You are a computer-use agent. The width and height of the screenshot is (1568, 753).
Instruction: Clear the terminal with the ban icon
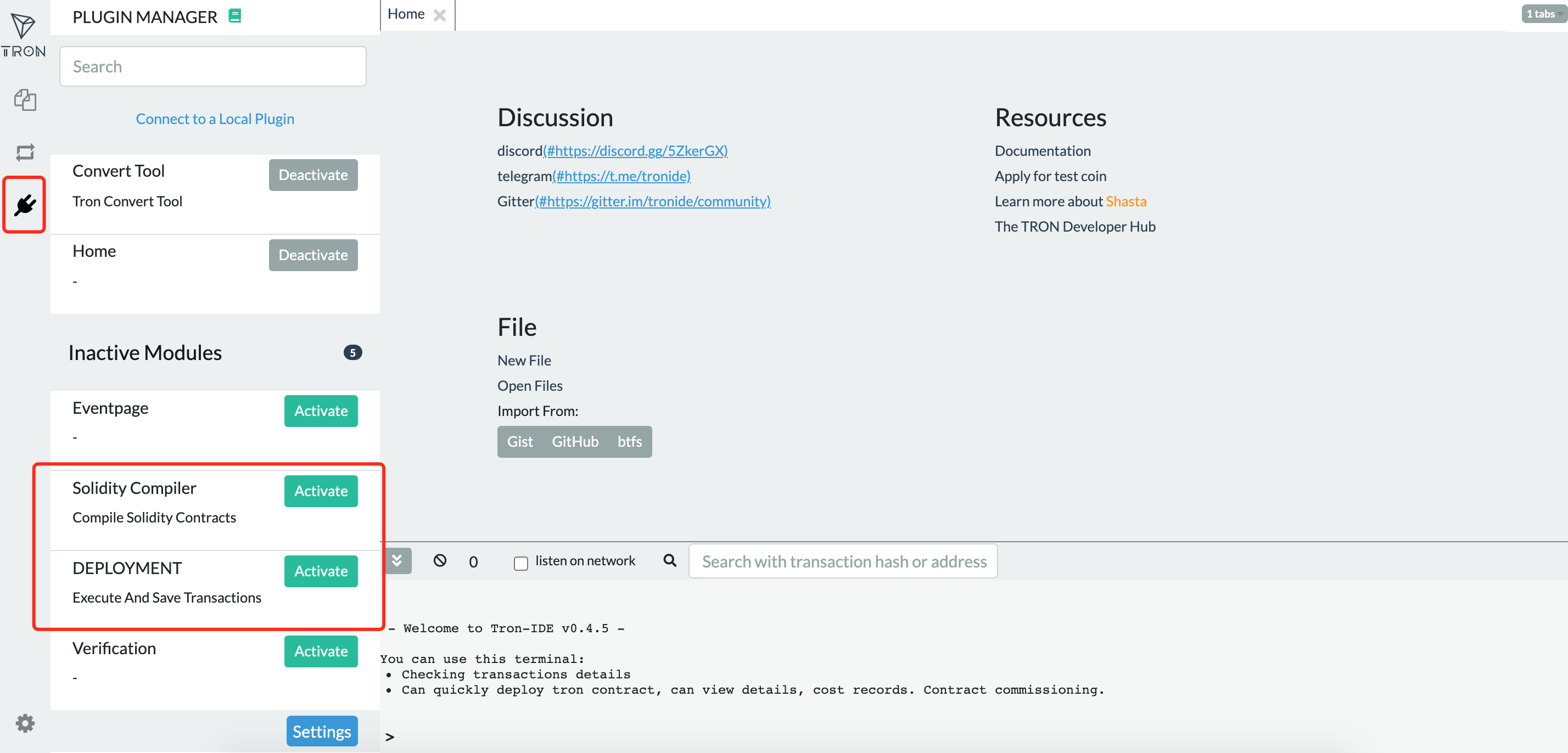click(439, 560)
